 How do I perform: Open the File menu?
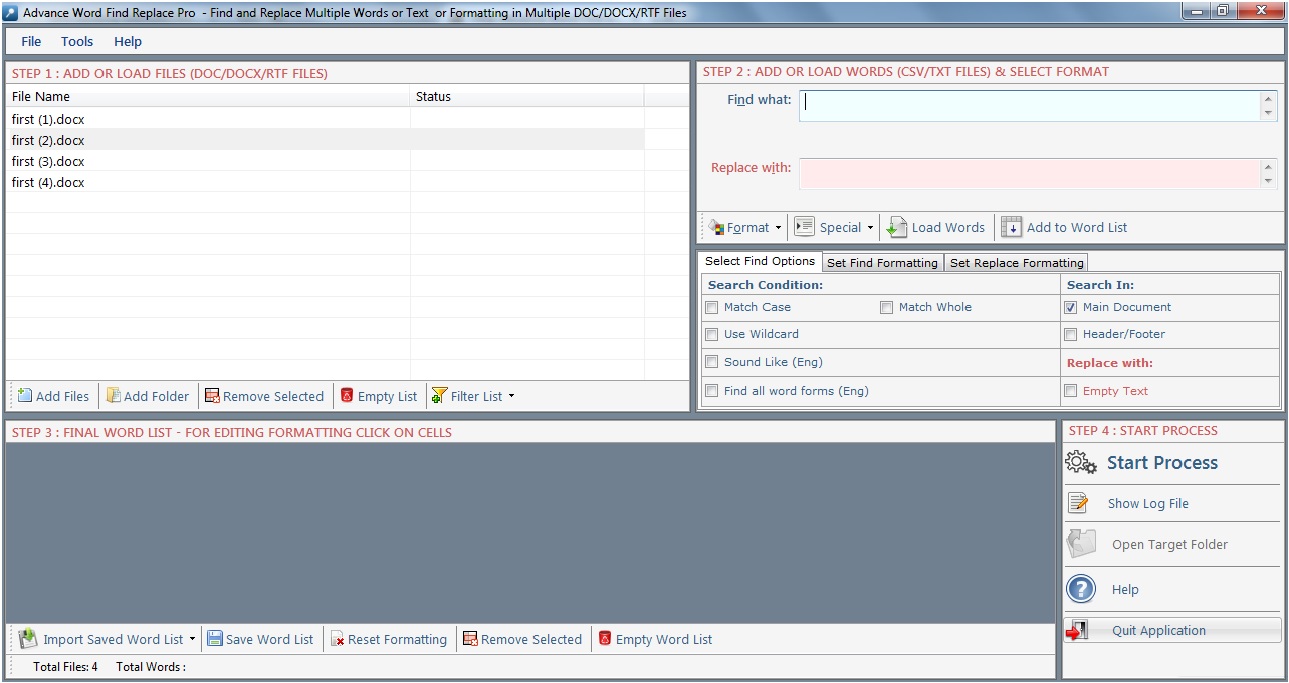tap(31, 41)
